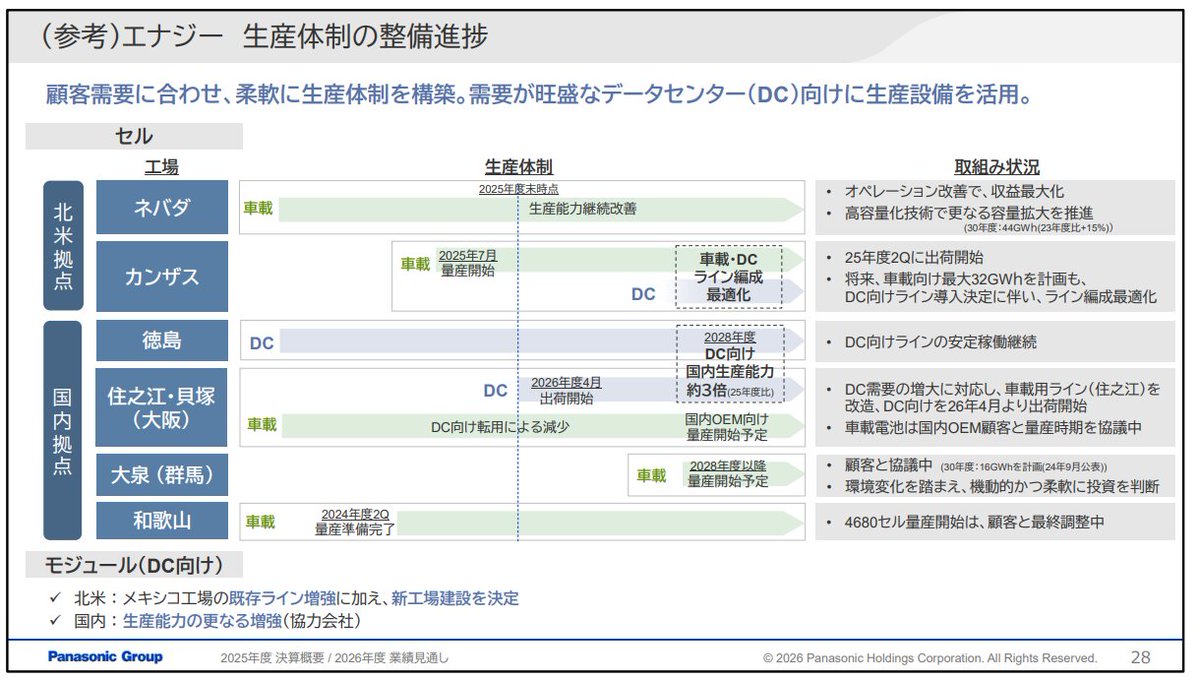Click the '車載' label in the 大泉 row

tap(651, 476)
